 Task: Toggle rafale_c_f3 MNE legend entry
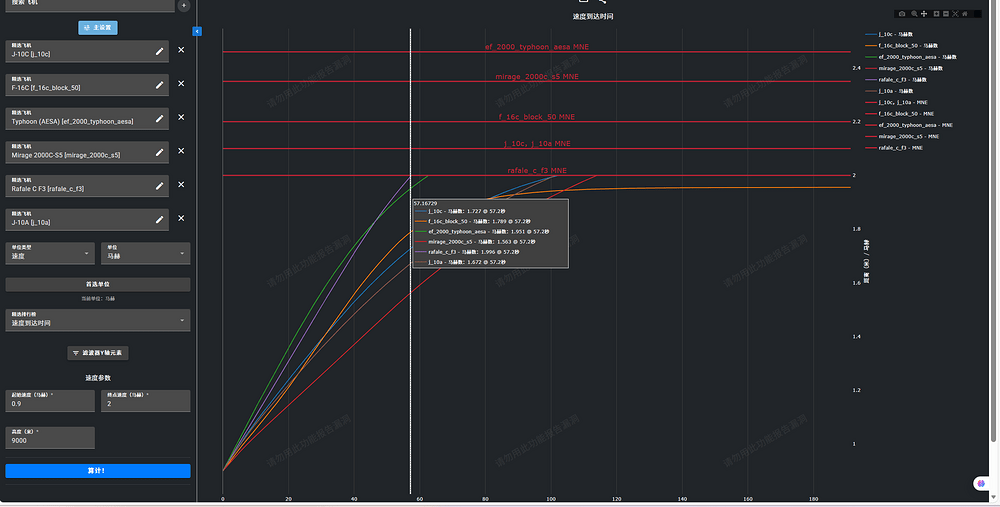point(894,148)
